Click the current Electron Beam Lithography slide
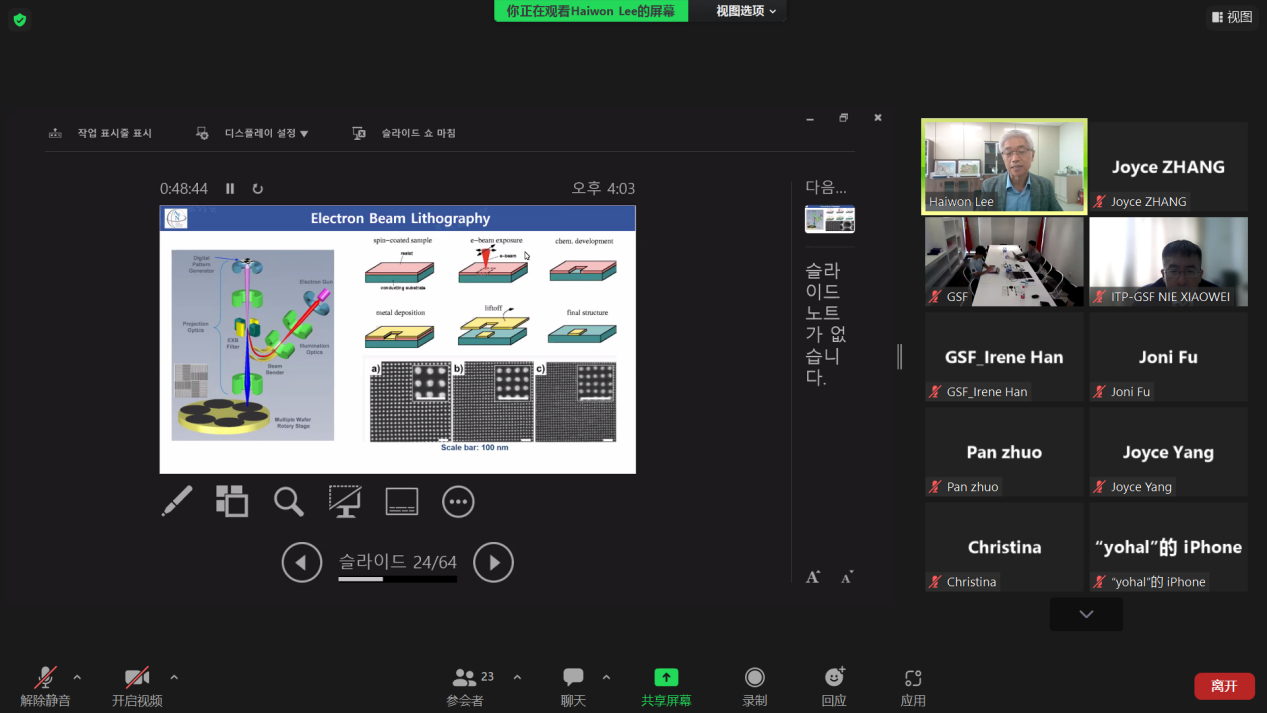The height and width of the screenshot is (713, 1267). click(x=398, y=339)
